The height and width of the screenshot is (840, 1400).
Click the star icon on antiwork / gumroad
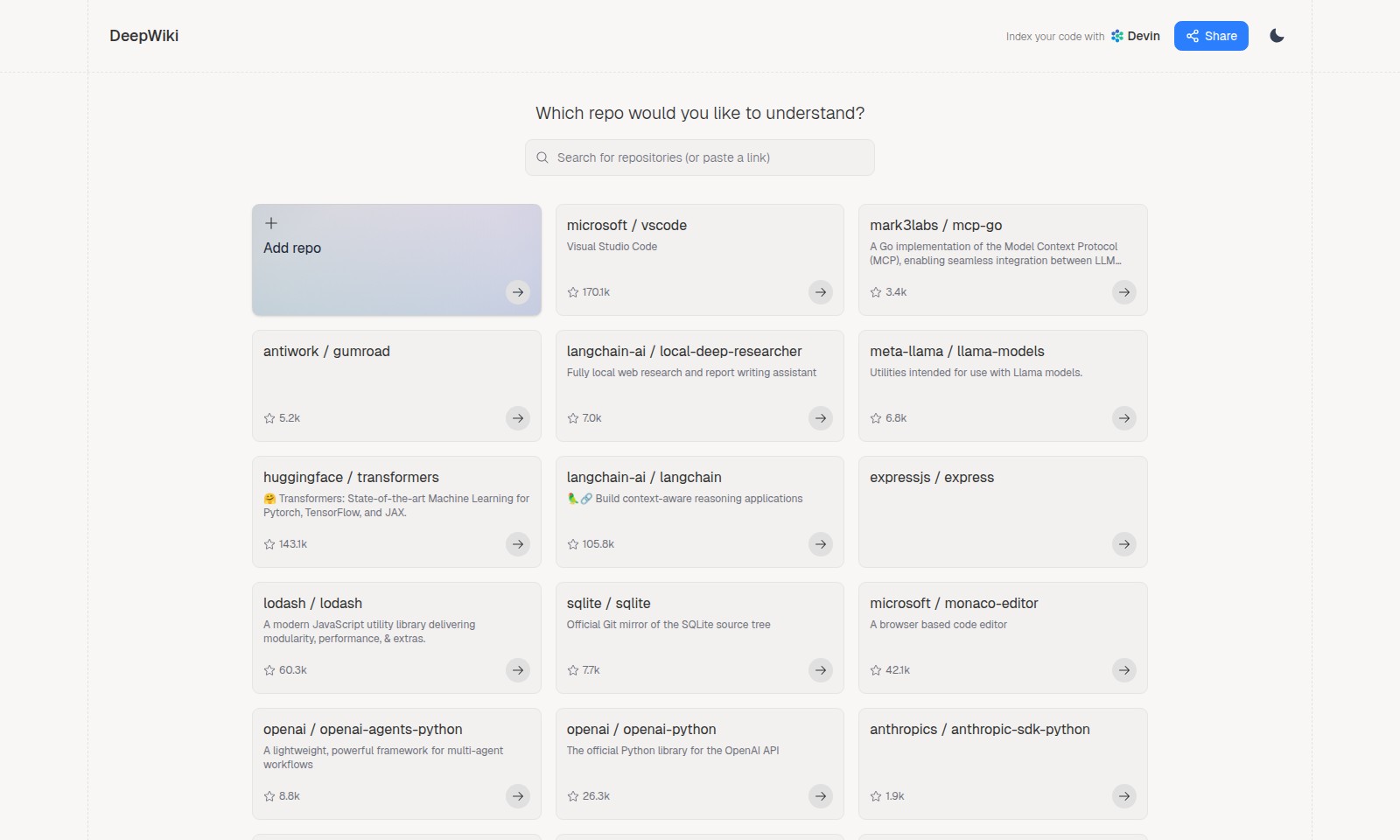pyautogui.click(x=269, y=418)
